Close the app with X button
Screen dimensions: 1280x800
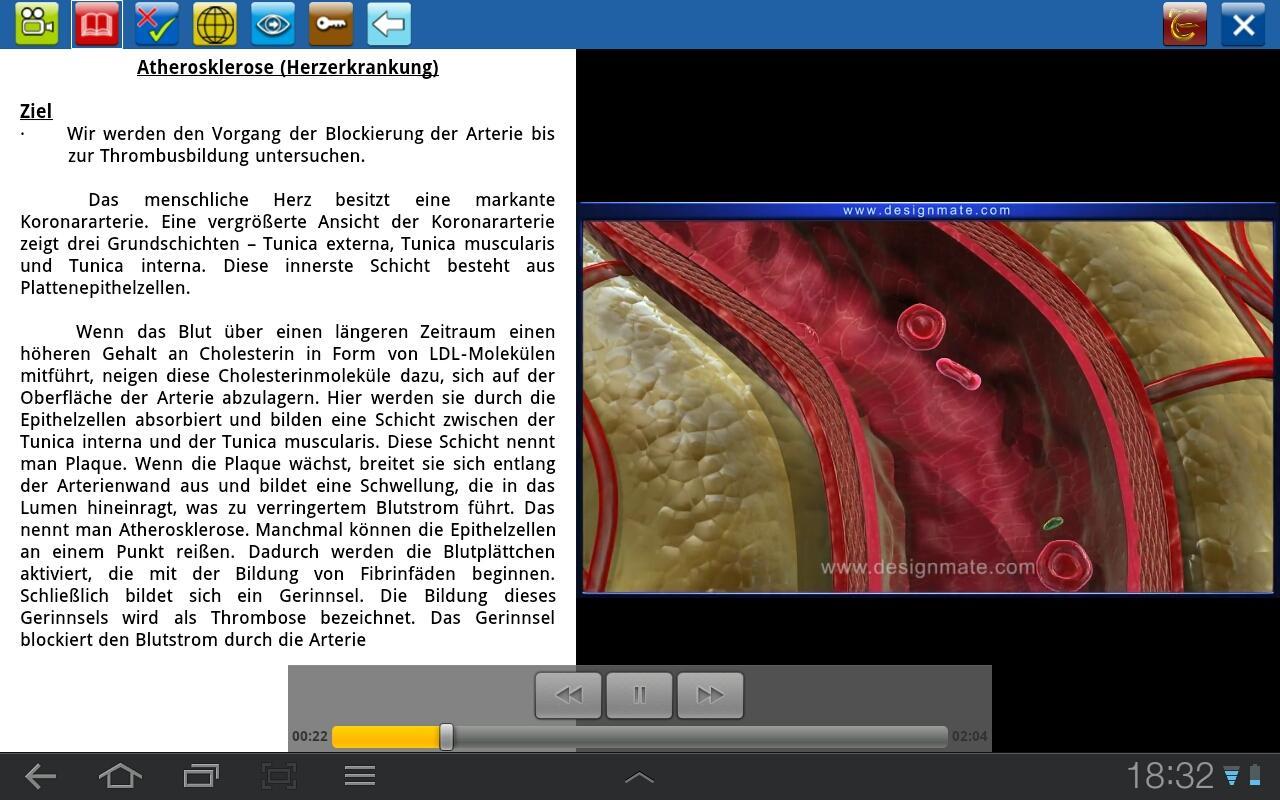tap(1243, 24)
